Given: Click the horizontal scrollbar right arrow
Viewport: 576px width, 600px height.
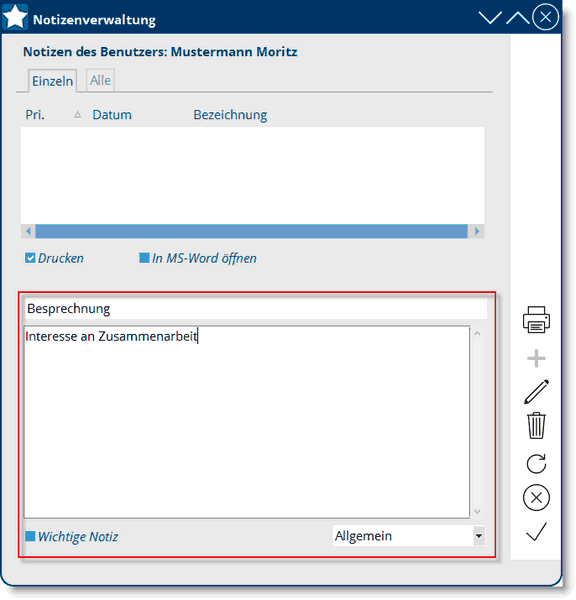Looking at the screenshot, I should pos(476,231).
